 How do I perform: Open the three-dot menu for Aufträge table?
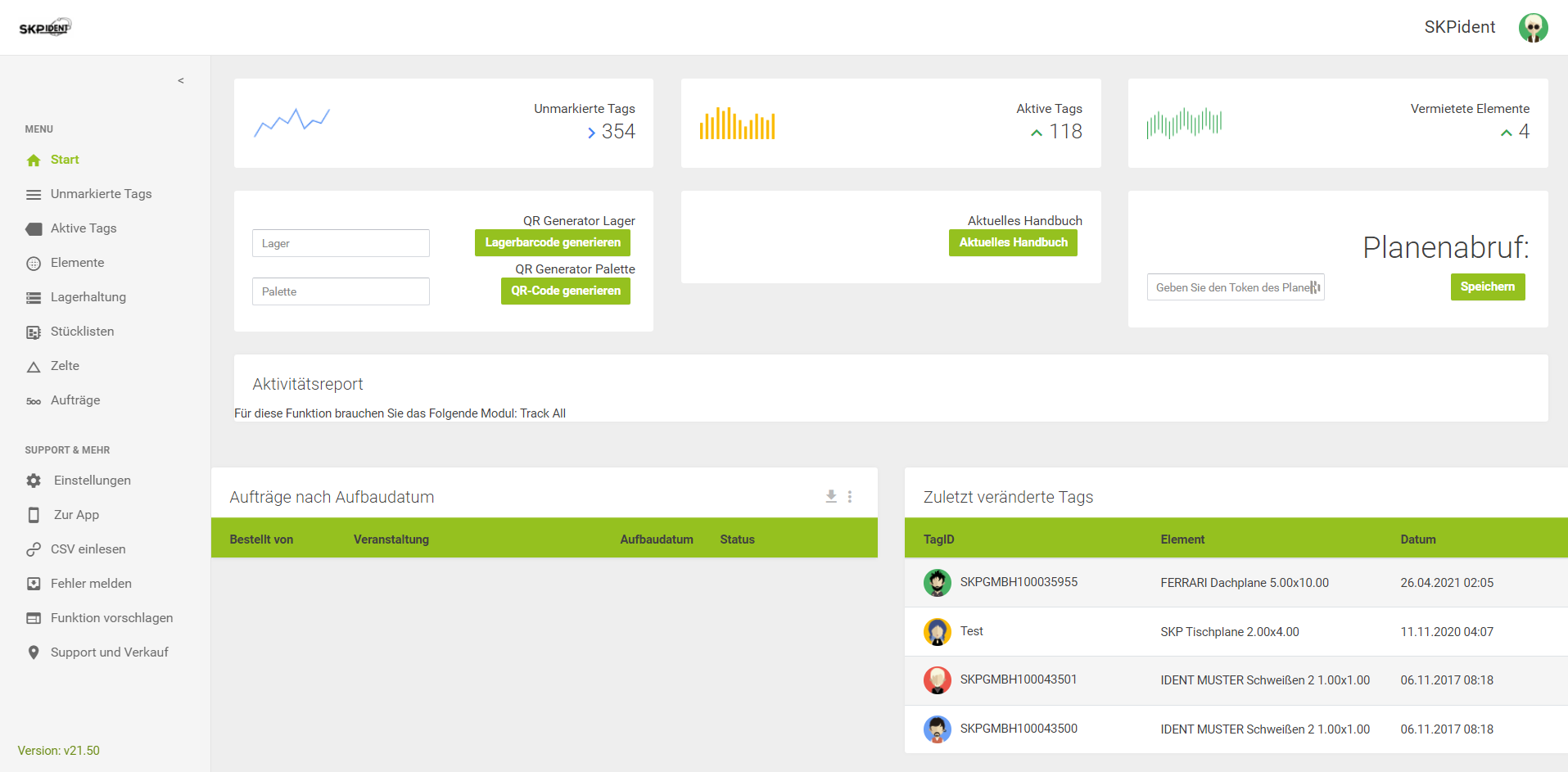(x=850, y=496)
